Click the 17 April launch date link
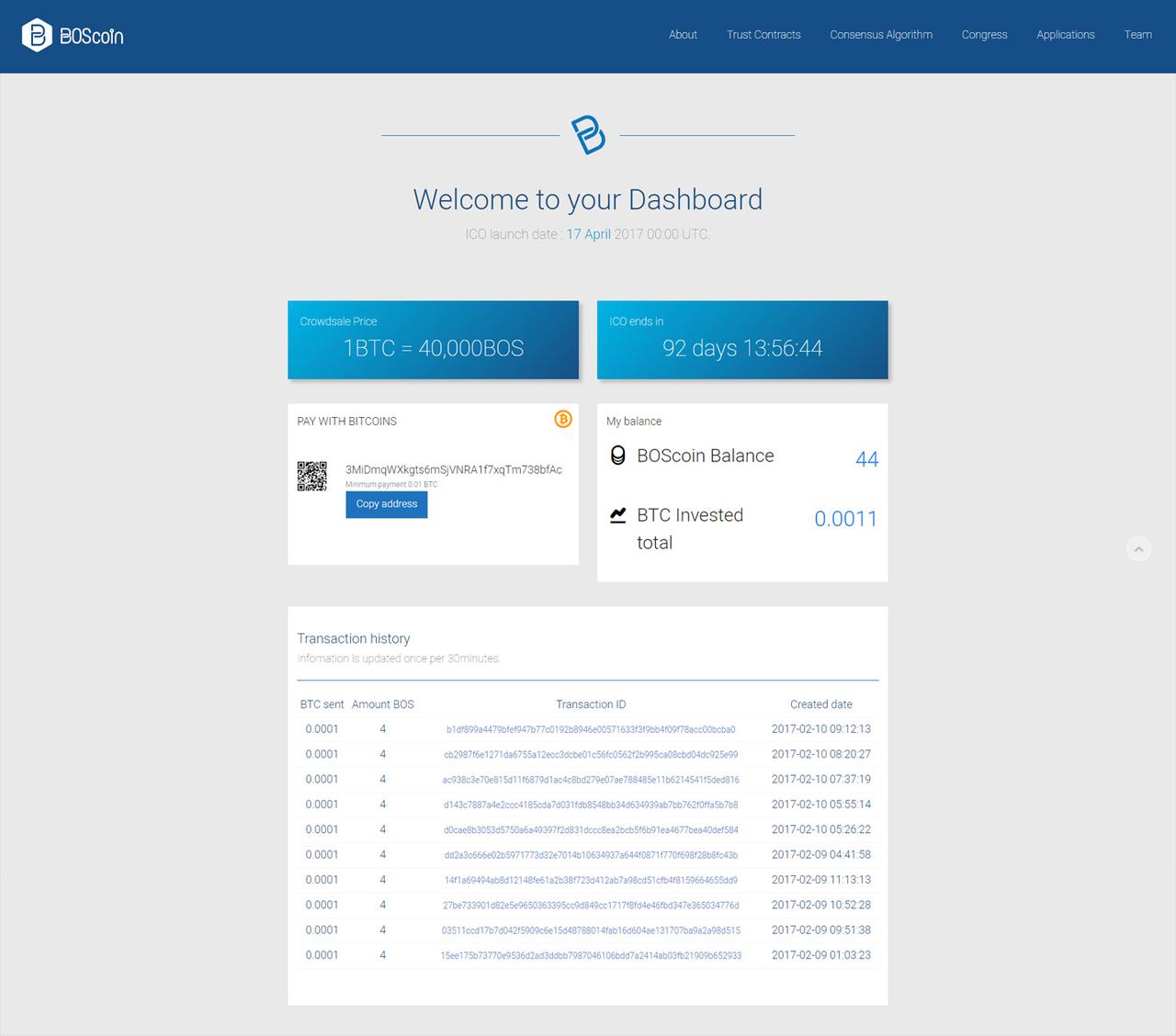1176x1036 pixels. [589, 234]
